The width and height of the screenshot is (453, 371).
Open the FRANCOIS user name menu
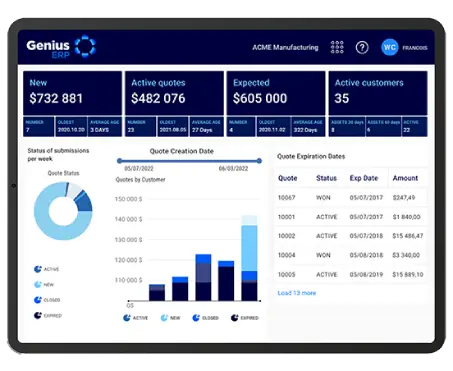415,48
